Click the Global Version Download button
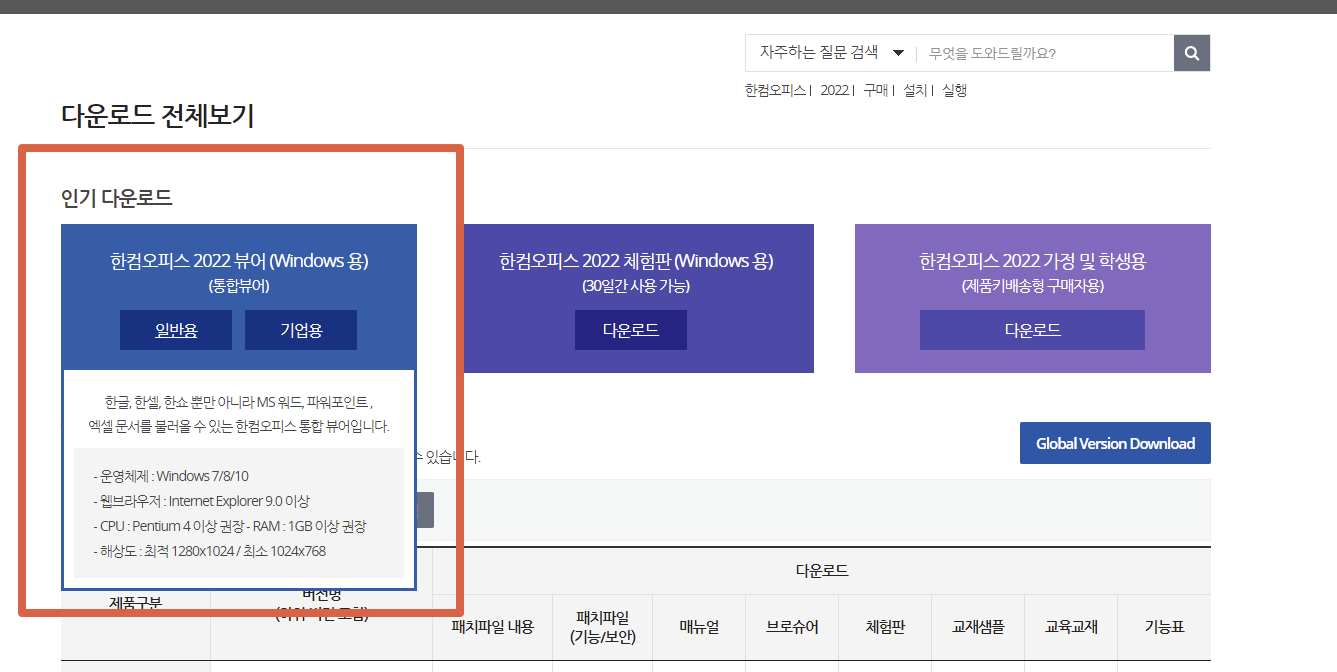The width and height of the screenshot is (1337, 672). point(1115,443)
